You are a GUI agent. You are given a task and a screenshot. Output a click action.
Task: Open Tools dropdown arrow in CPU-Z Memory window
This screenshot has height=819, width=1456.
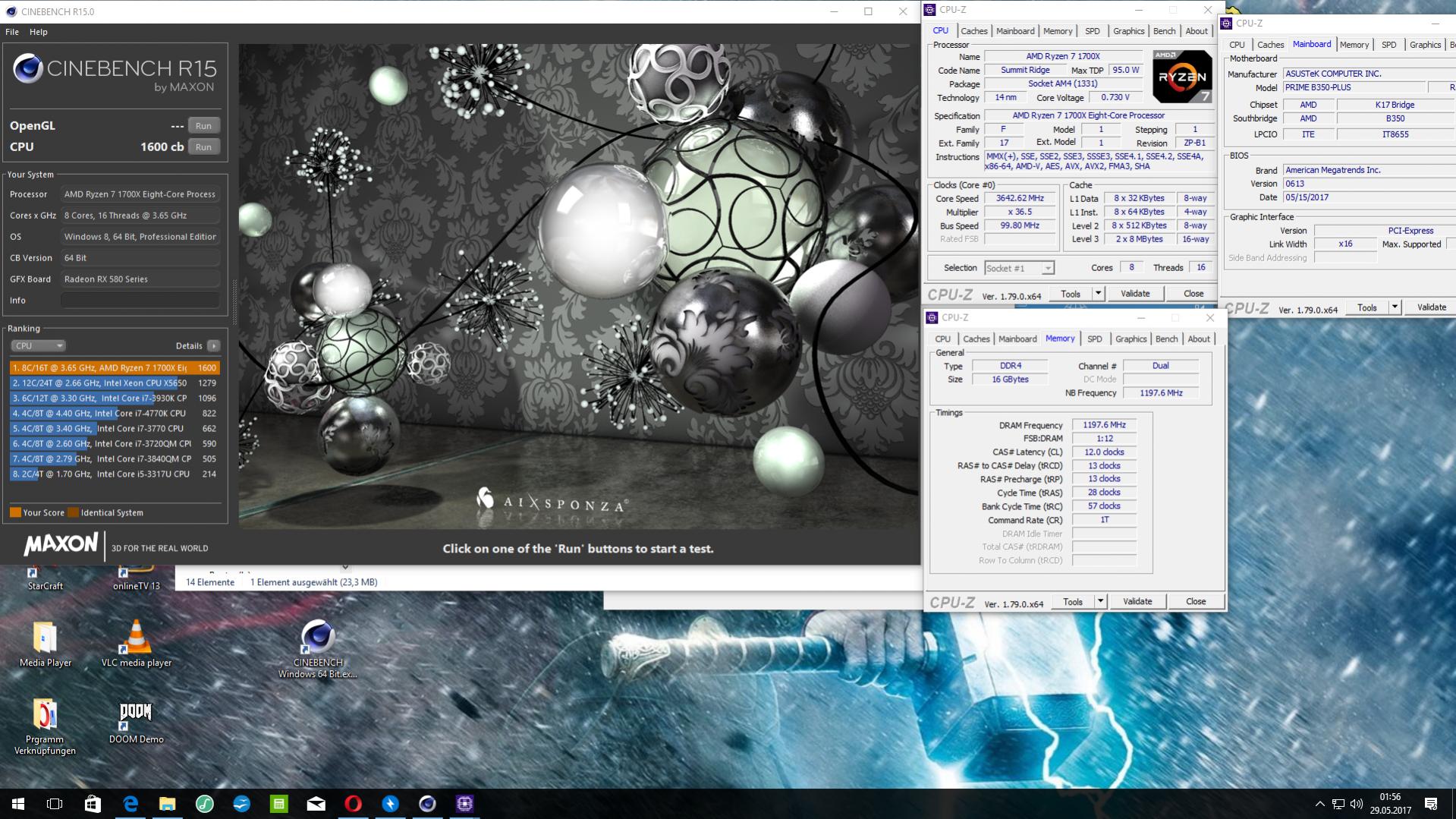pyautogui.click(x=1099, y=602)
